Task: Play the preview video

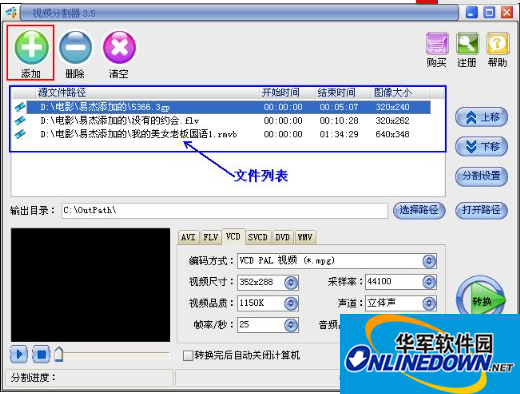Action: [x=19, y=354]
